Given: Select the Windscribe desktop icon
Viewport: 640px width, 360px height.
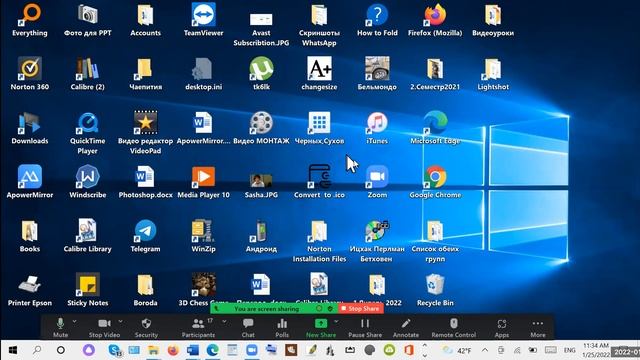Looking at the screenshot, I should [87, 176].
